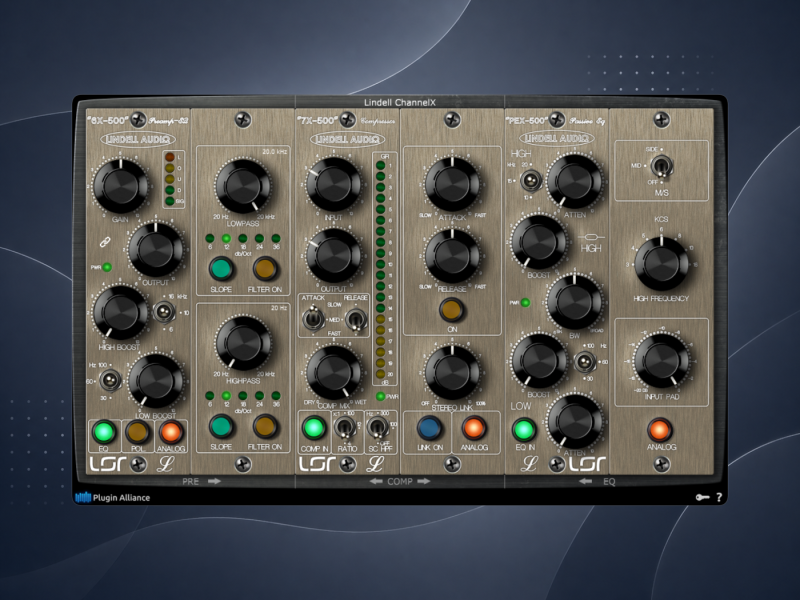Flip the PEX-500 HIGH kHz frequency switch
800x600 pixels.
coord(531,180)
